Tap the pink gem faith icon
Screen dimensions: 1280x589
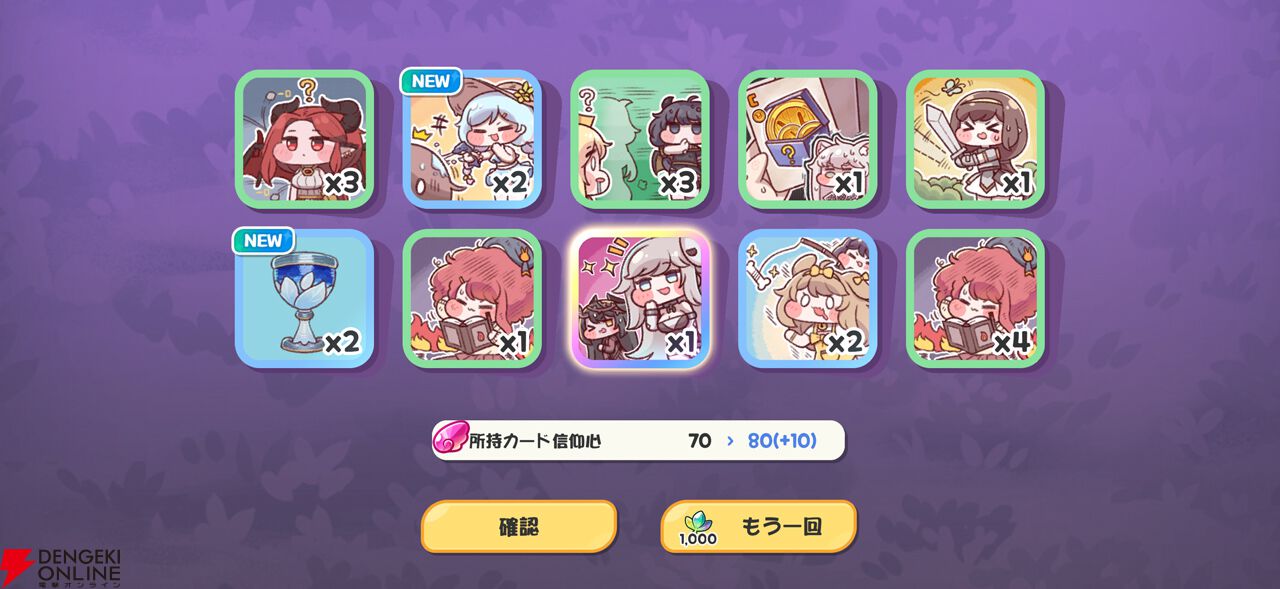tap(451, 440)
